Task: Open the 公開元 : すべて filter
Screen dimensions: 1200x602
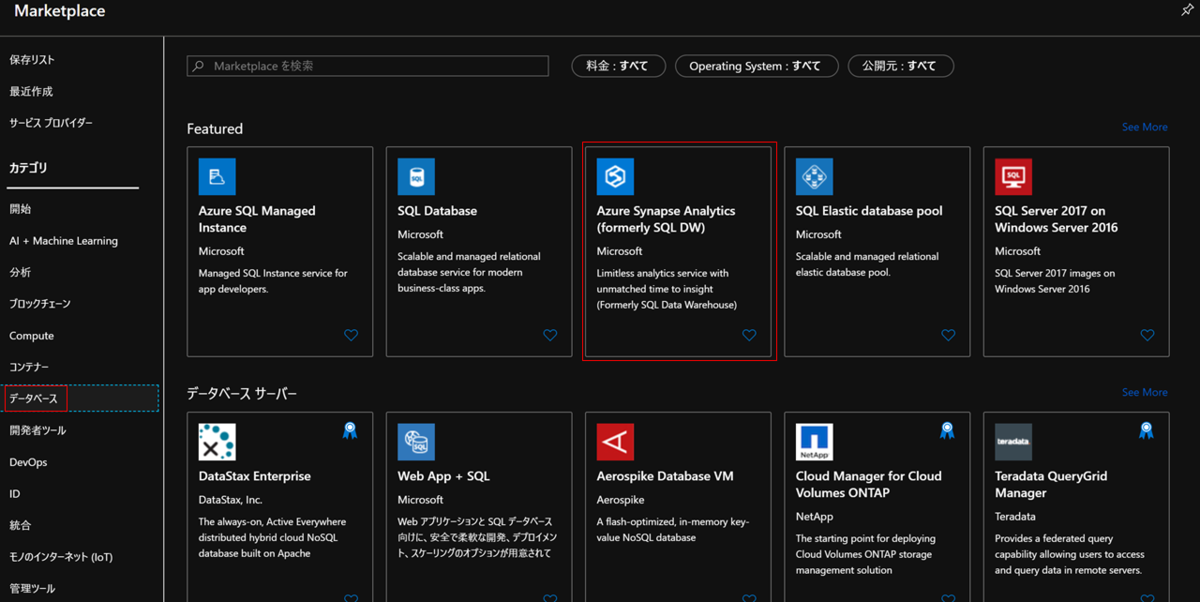Action: [x=901, y=66]
